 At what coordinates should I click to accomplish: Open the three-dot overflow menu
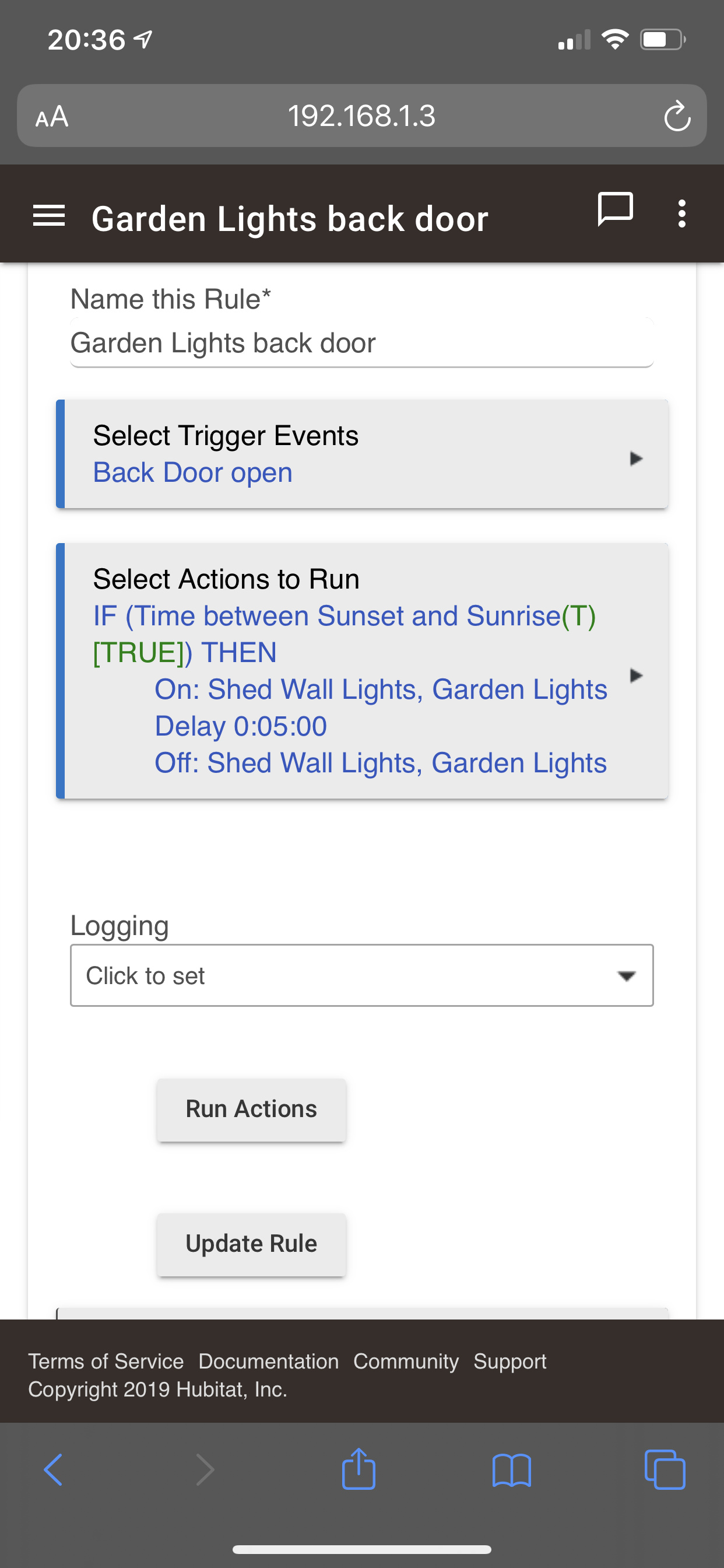point(682,213)
